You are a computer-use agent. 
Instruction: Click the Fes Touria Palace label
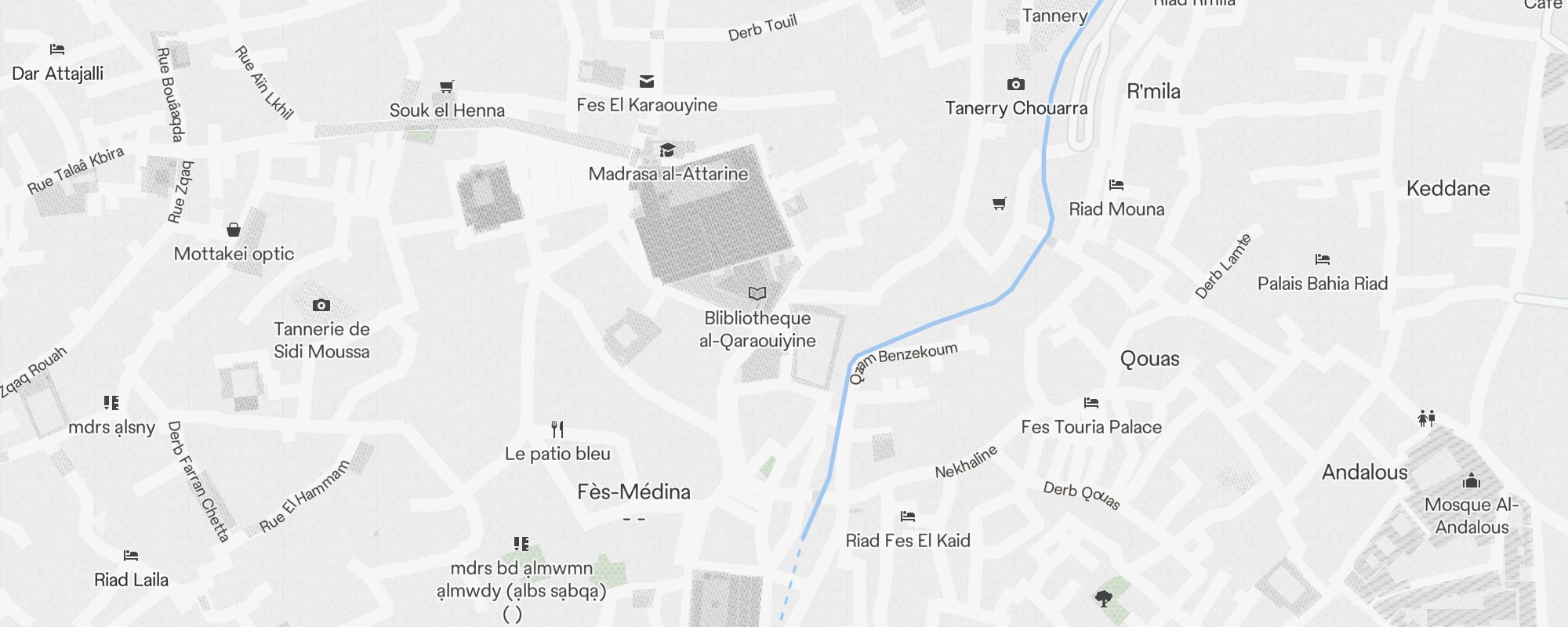1091,427
